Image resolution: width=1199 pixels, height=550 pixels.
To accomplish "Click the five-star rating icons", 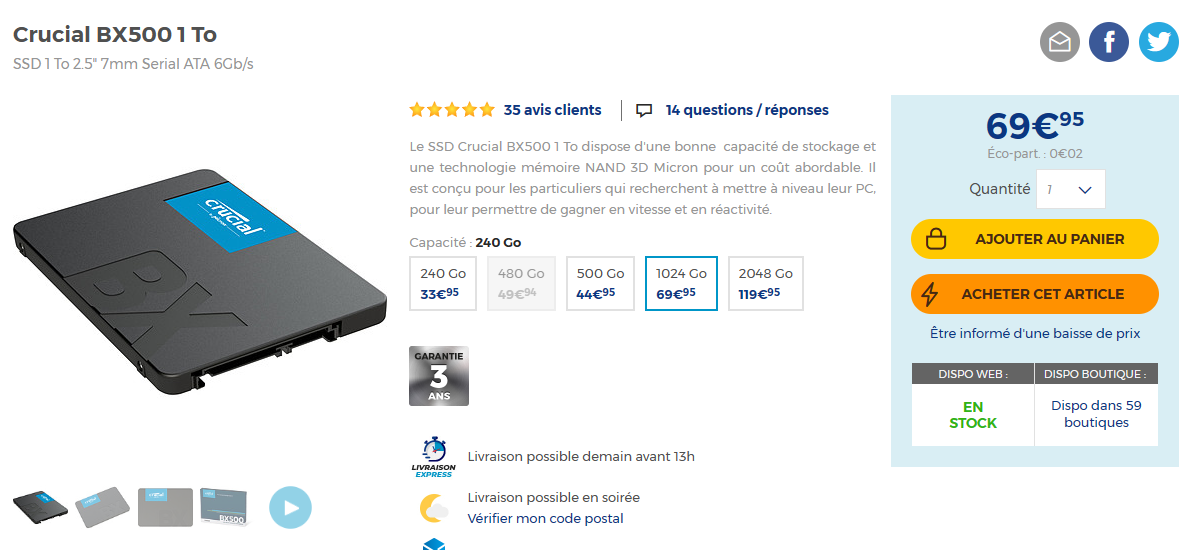I will coord(452,110).
